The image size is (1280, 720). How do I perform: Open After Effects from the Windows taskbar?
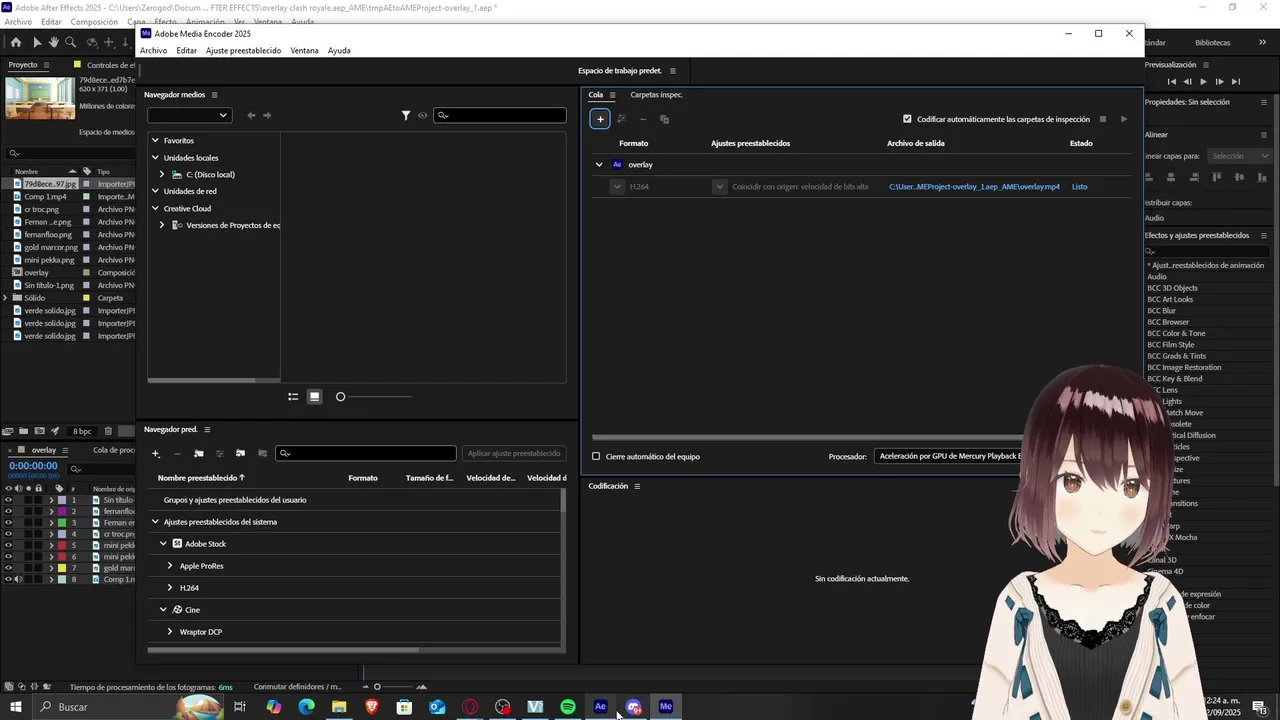(x=600, y=707)
